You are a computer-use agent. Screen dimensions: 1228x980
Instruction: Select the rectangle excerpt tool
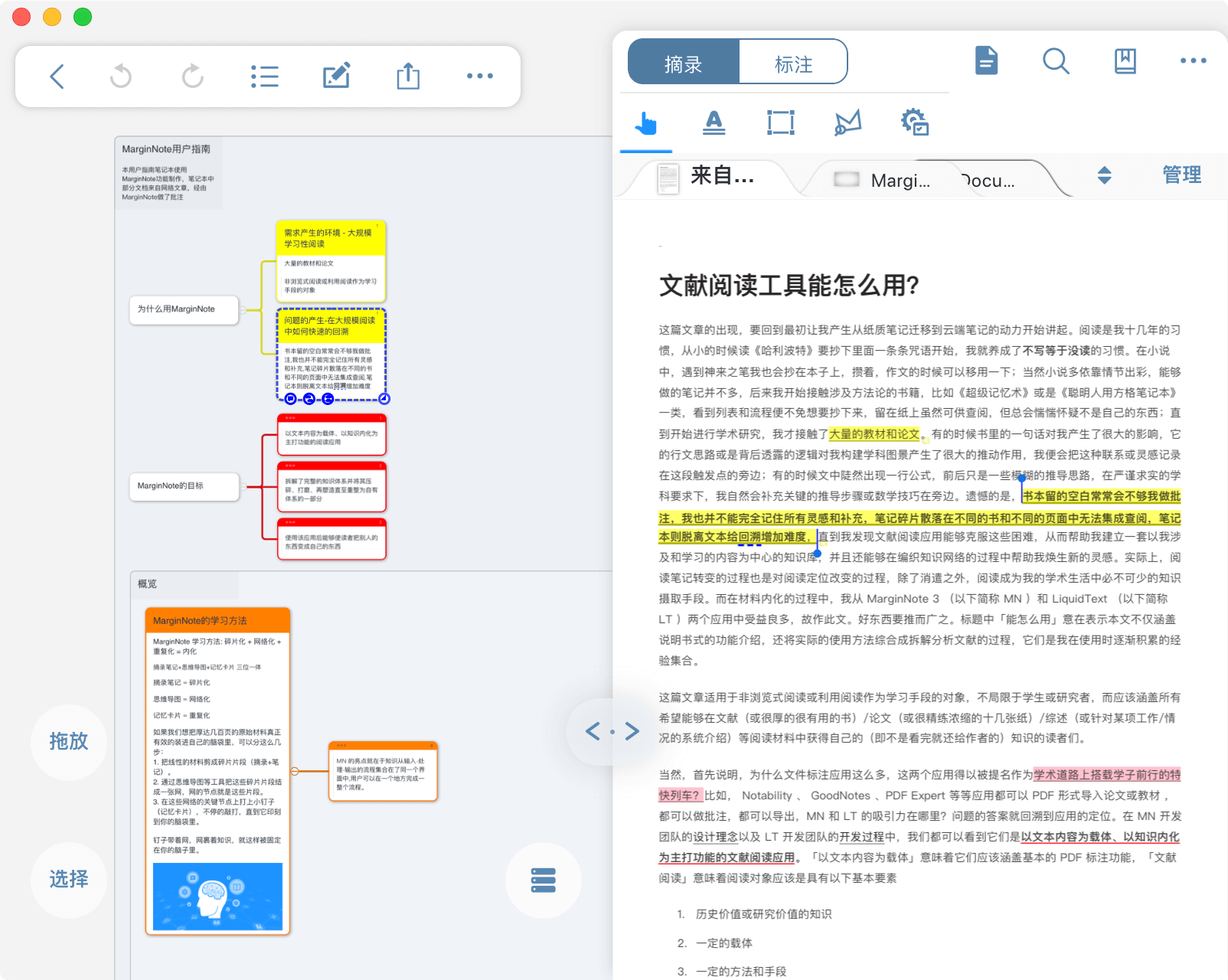(x=779, y=122)
